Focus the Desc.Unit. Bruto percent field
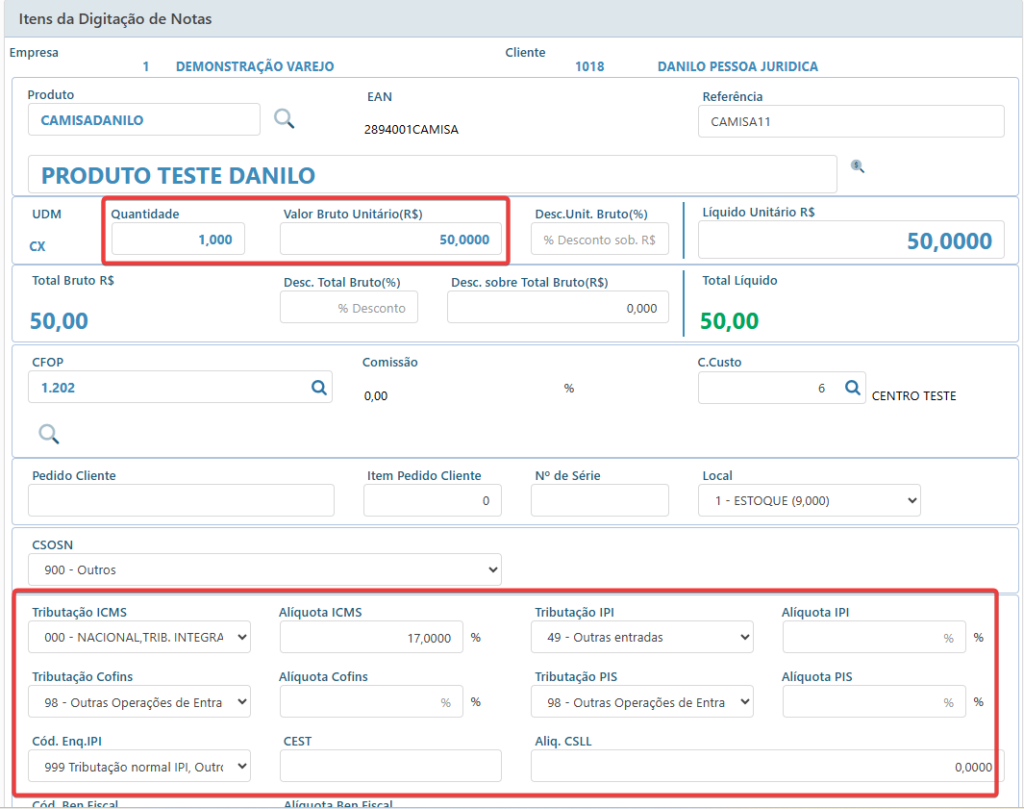This screenshot has height=809, width=1024. [x=600, y=239]
